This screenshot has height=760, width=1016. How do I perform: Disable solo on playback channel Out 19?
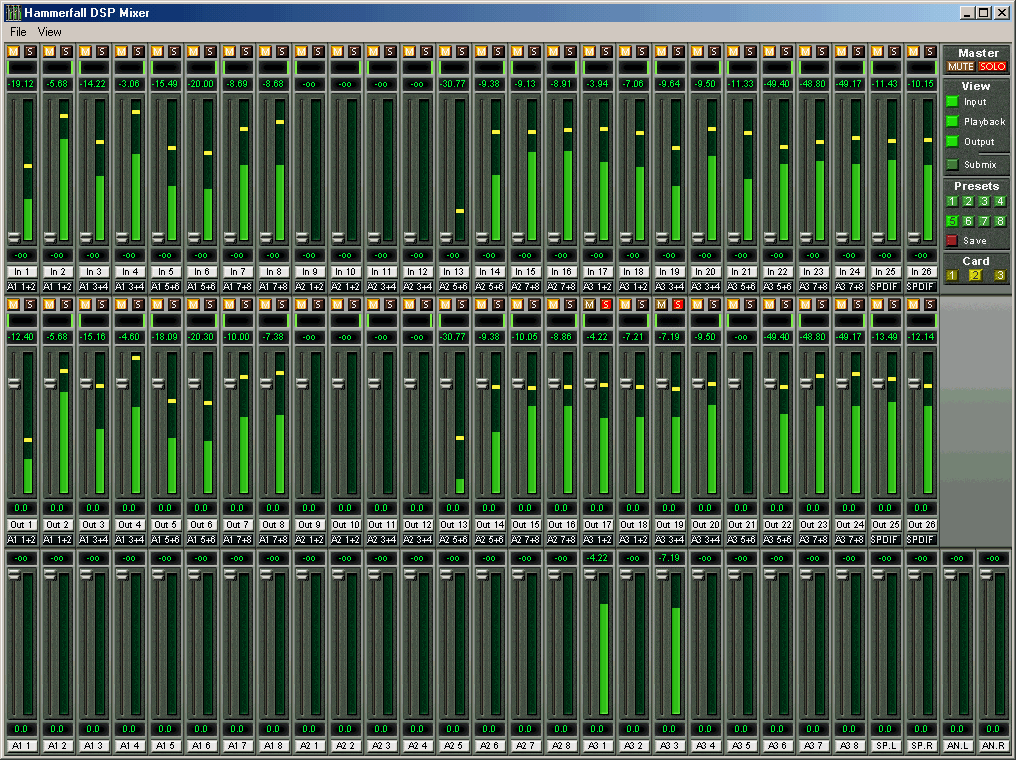[x=678, y=304]
